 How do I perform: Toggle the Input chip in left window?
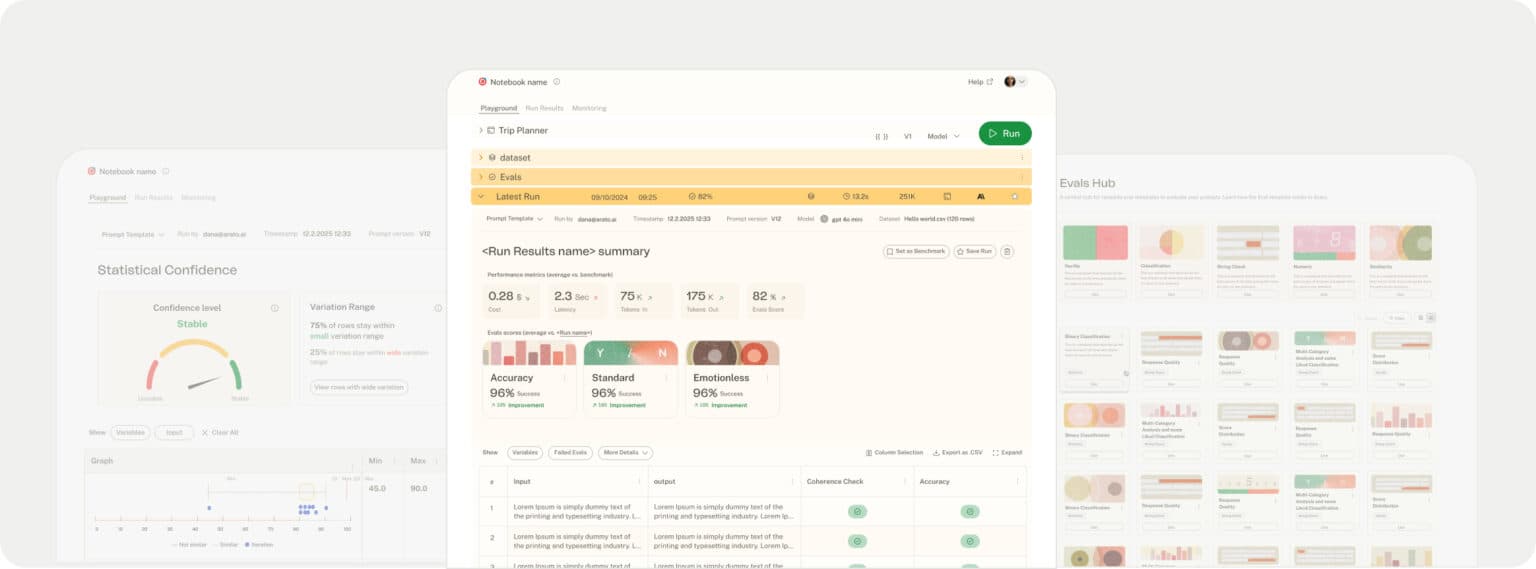tap(174, 432)
